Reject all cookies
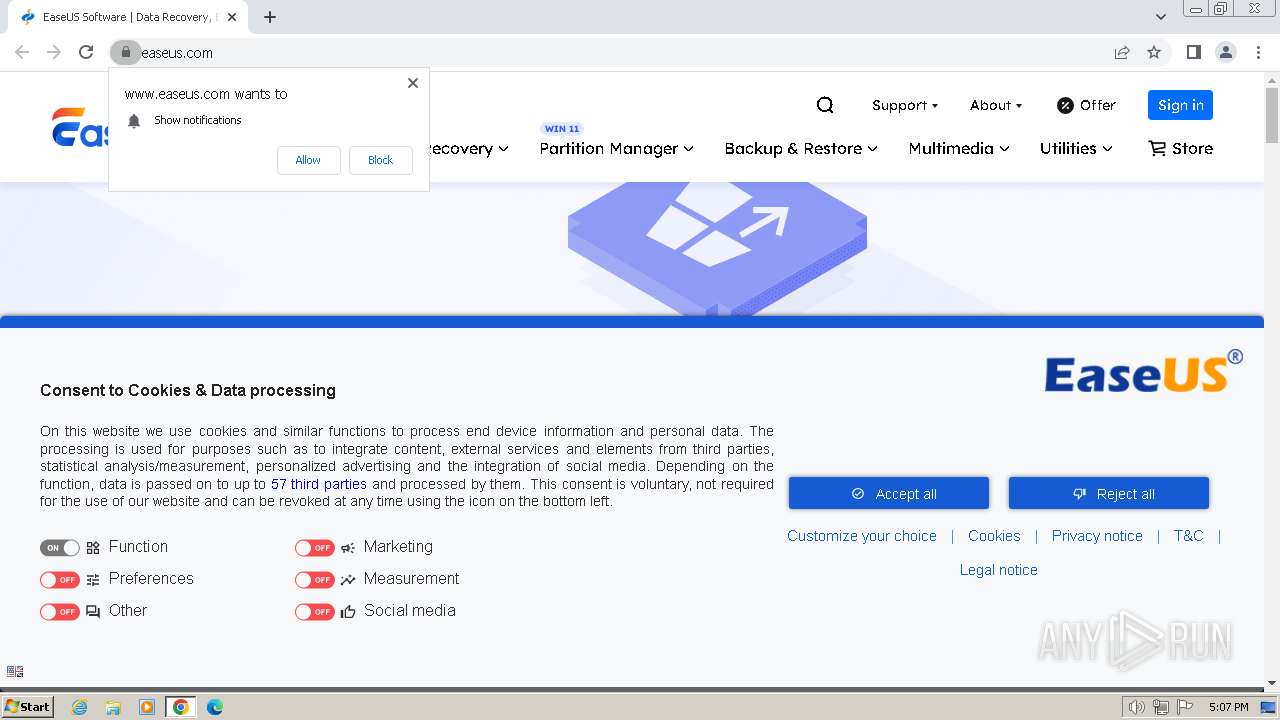This screenshot has width=1280, height=720. click(1109, 493)
